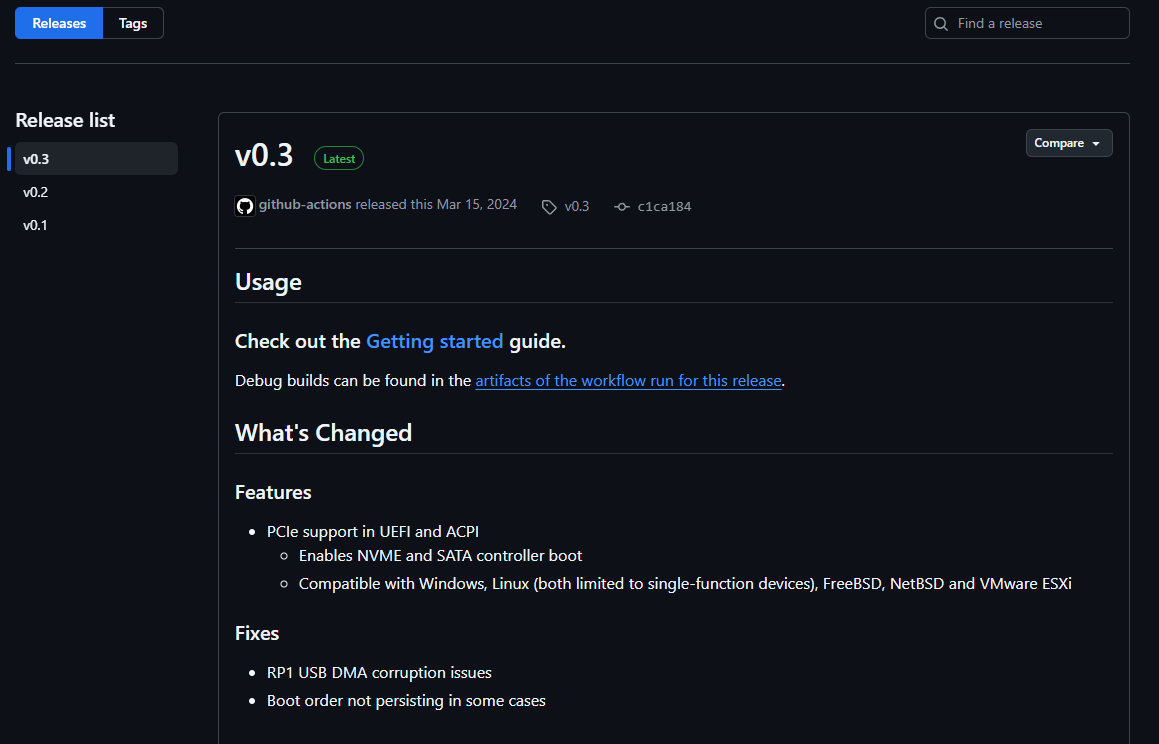This screenshot has width=1159, height=744.
Task: Open the Getting started guide link
Action: (435, 341)
